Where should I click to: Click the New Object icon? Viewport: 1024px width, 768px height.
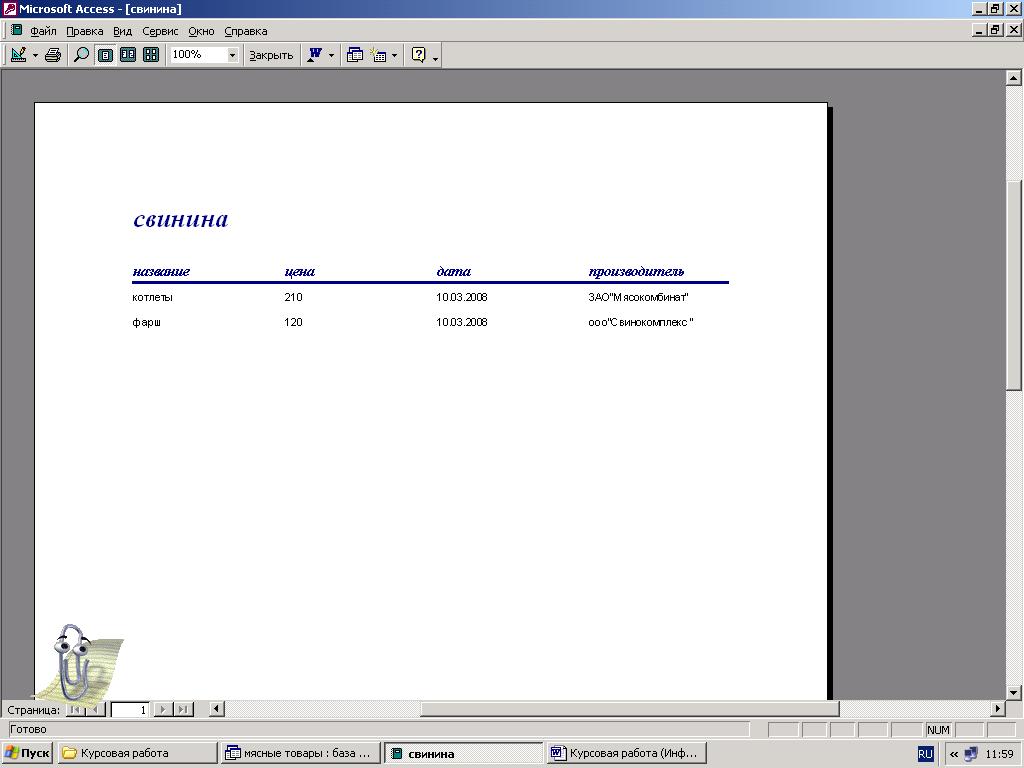tap(379, 55)
